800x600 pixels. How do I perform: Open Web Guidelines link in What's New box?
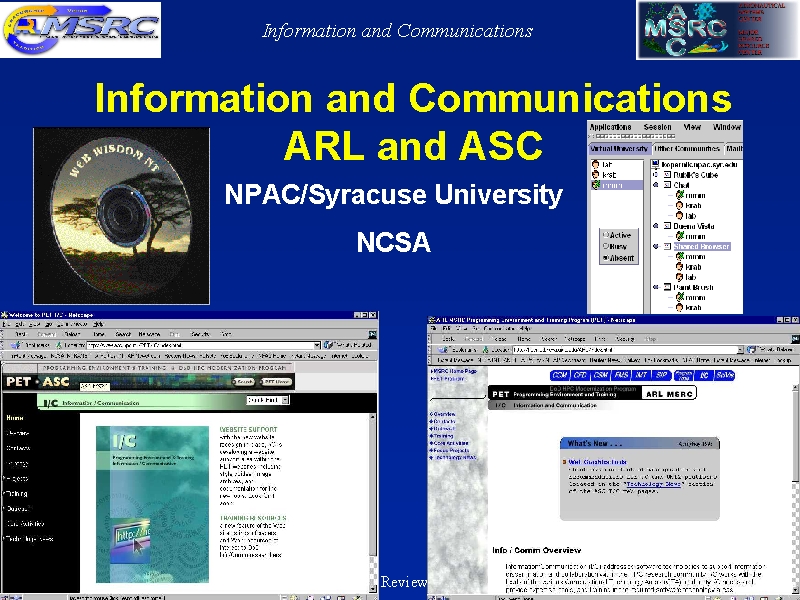tap(597, 461)
